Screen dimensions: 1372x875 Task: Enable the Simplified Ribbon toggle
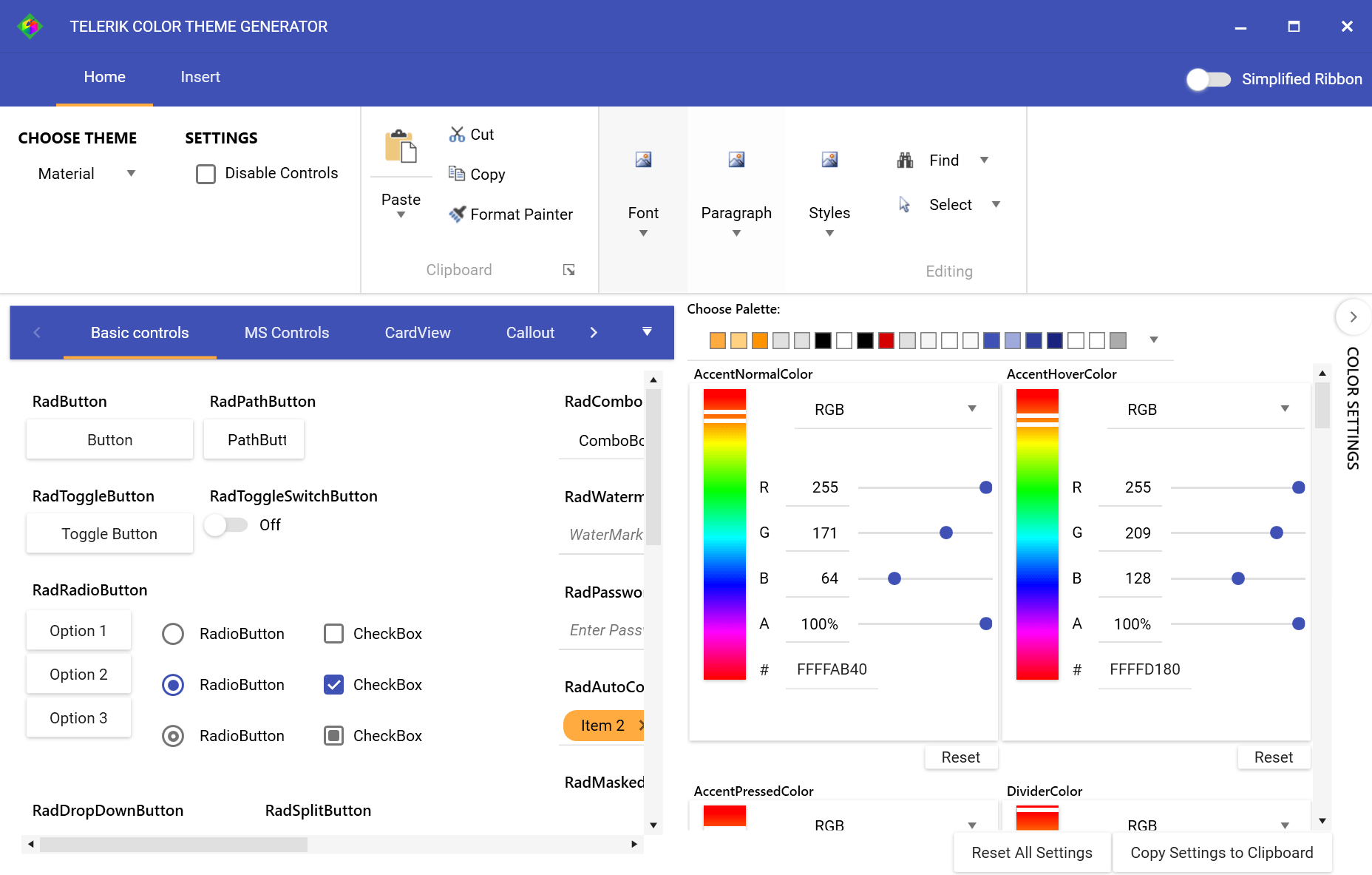(1208, 79)
